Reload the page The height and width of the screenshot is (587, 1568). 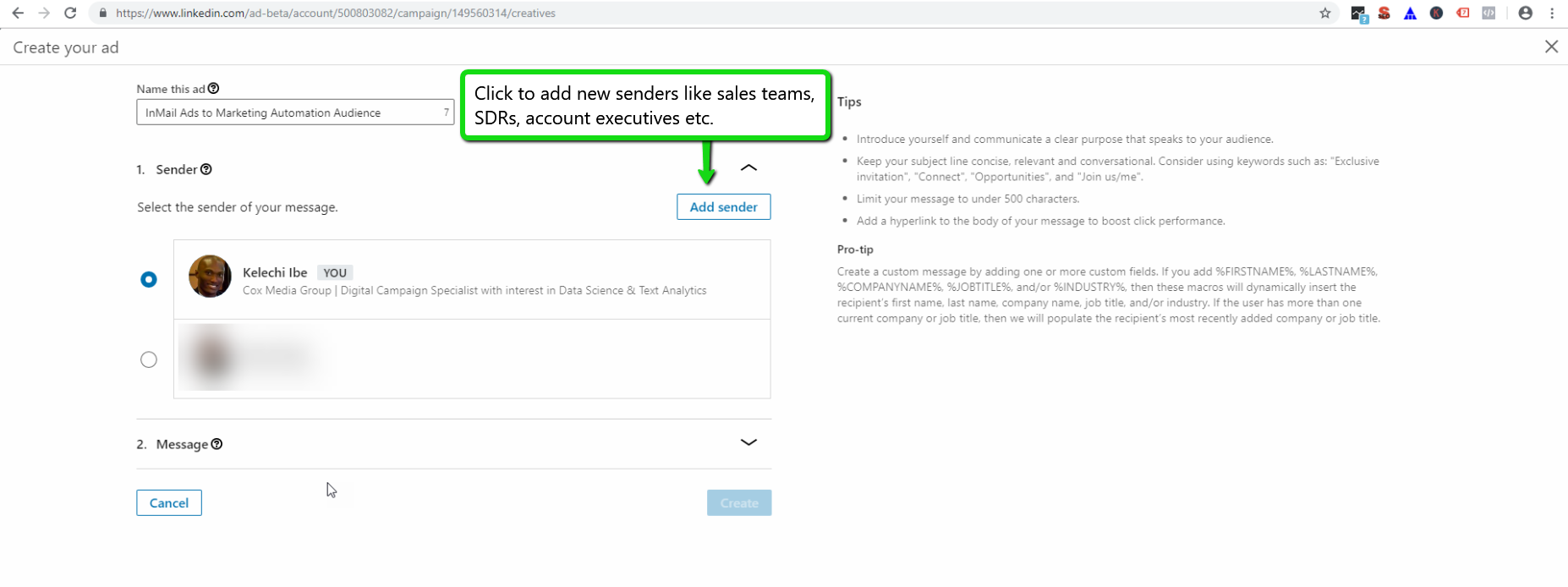(70, 13)
